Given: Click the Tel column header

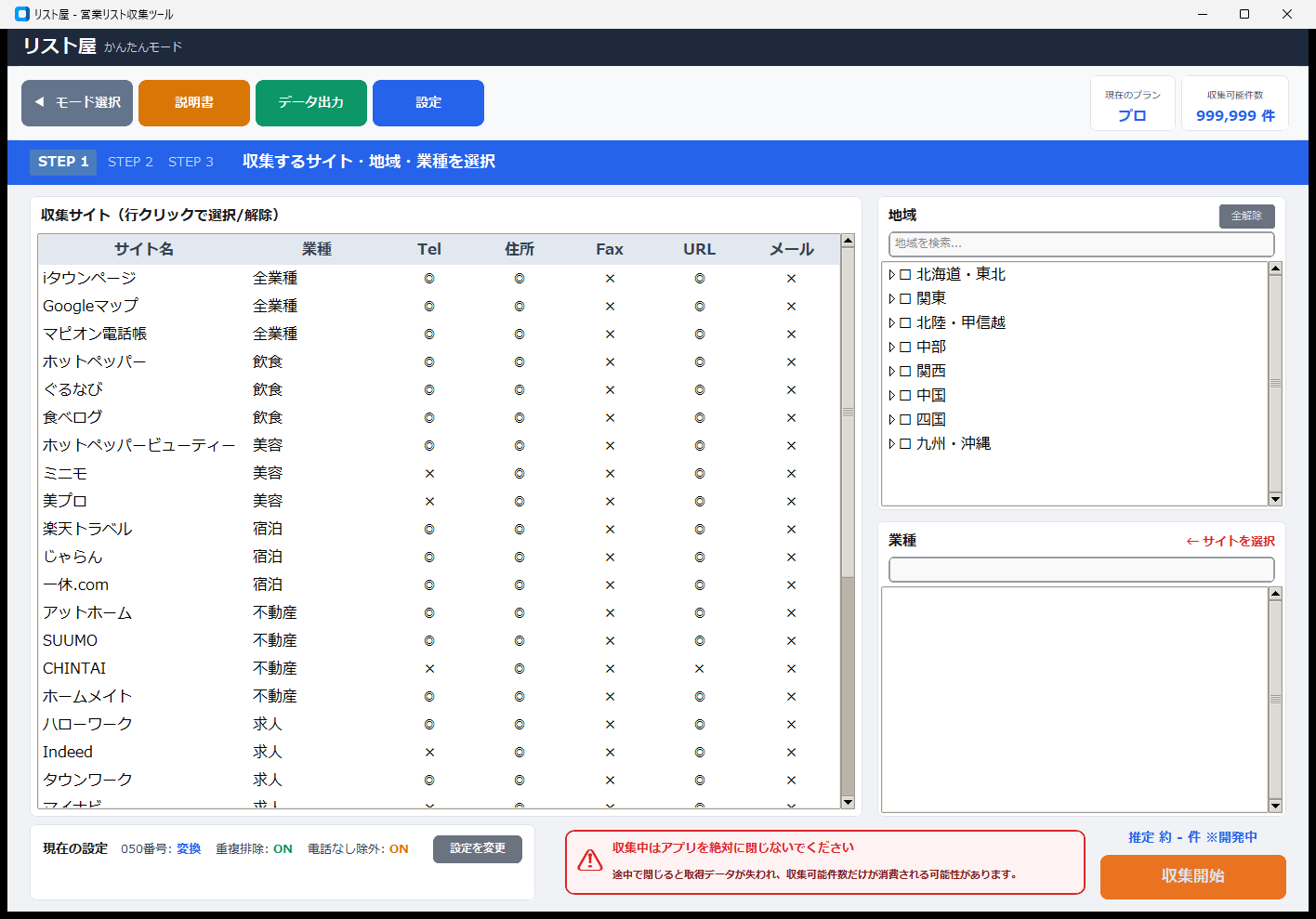Looking at the screenshot, I should (x=429, y=250).
